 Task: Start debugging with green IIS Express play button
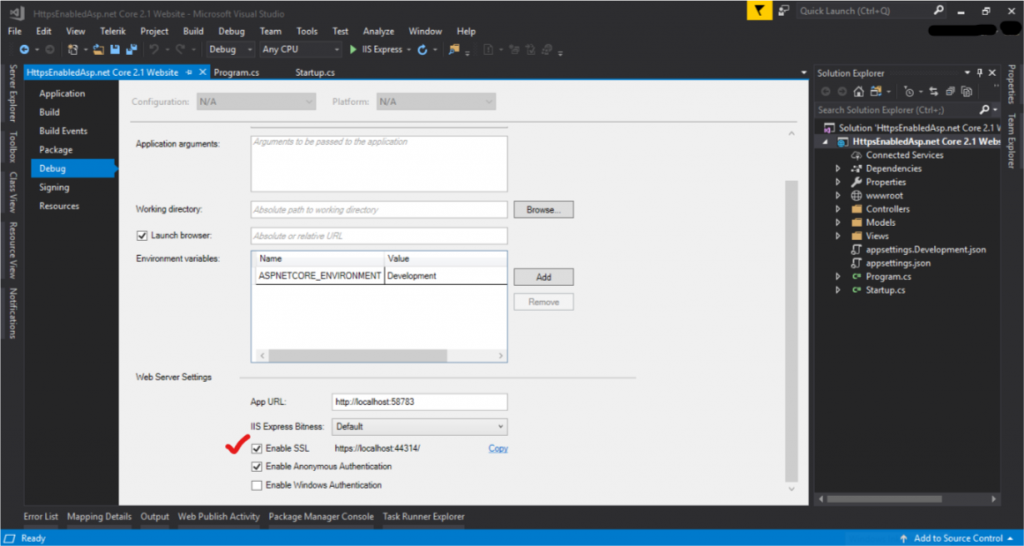coord(353,50)
